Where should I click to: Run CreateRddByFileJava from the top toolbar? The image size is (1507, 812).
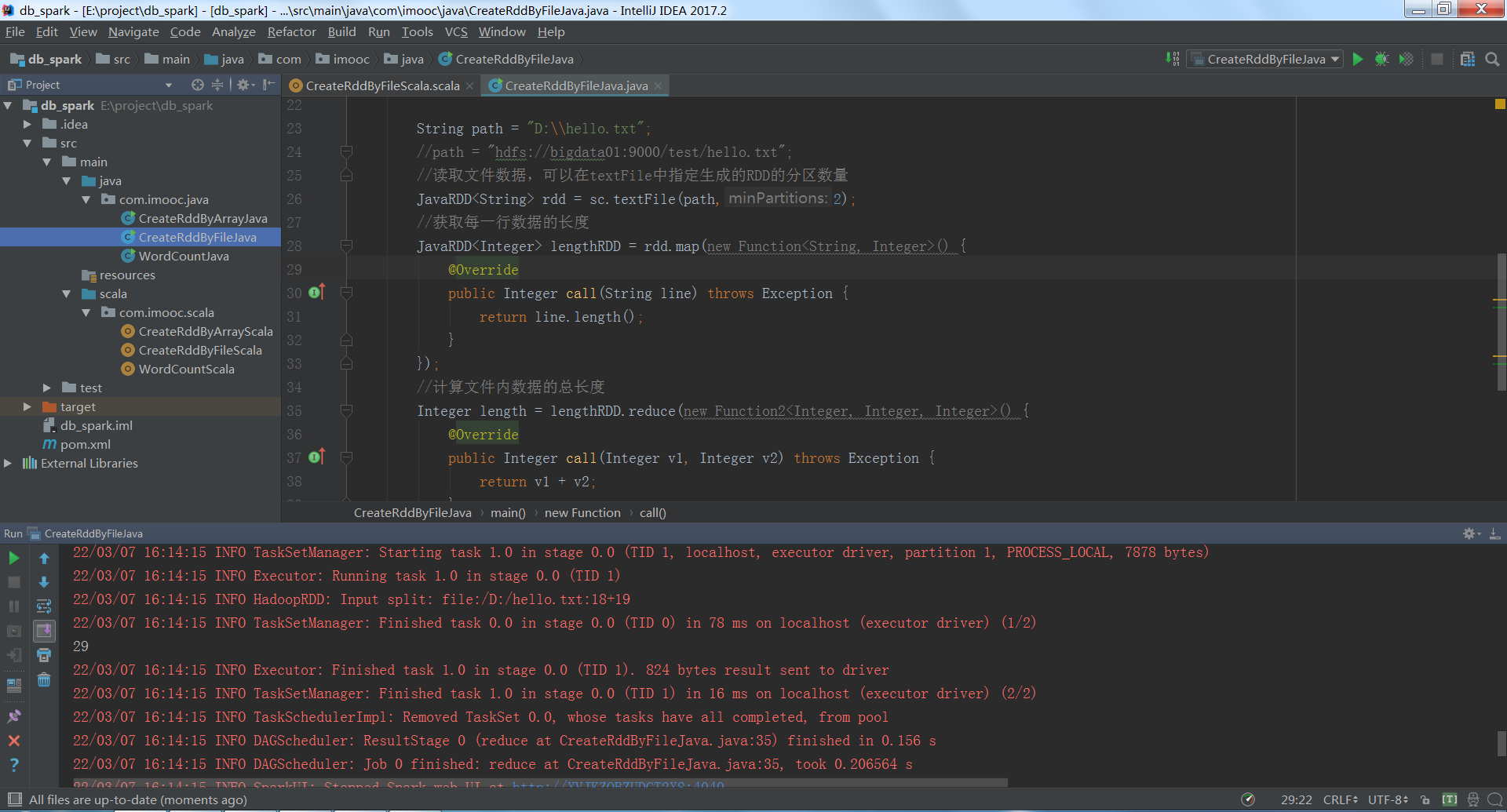(1358, 60)
